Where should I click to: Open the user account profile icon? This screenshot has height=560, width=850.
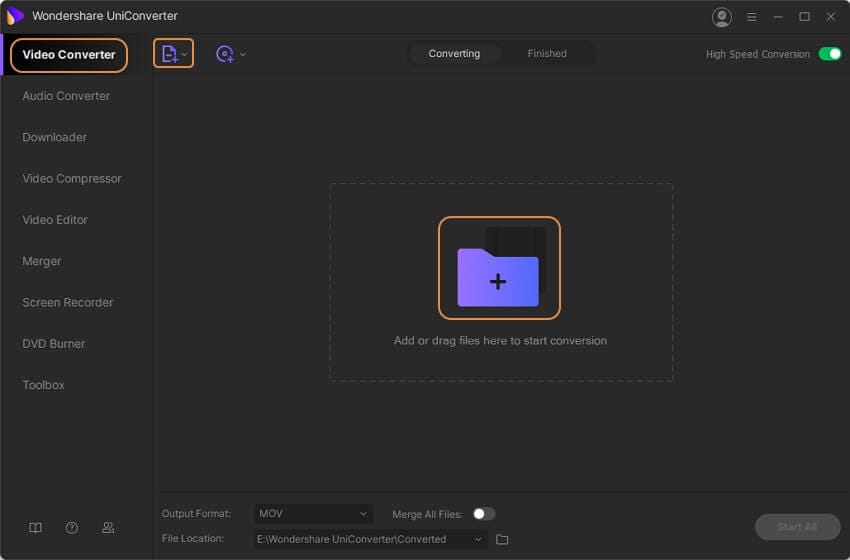tap(722, 17)
